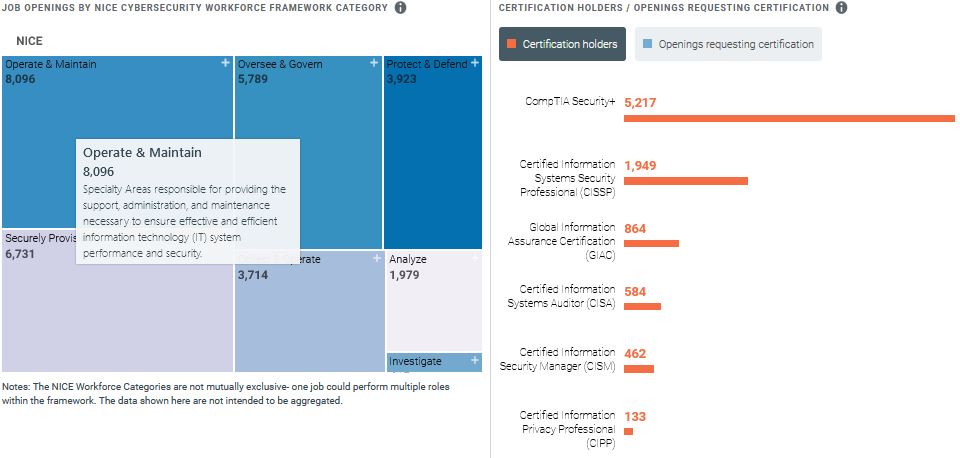This screenshot has height=458, width=960.
Task: Toggle Openings requesting certification series
Action: pos(728,44)
